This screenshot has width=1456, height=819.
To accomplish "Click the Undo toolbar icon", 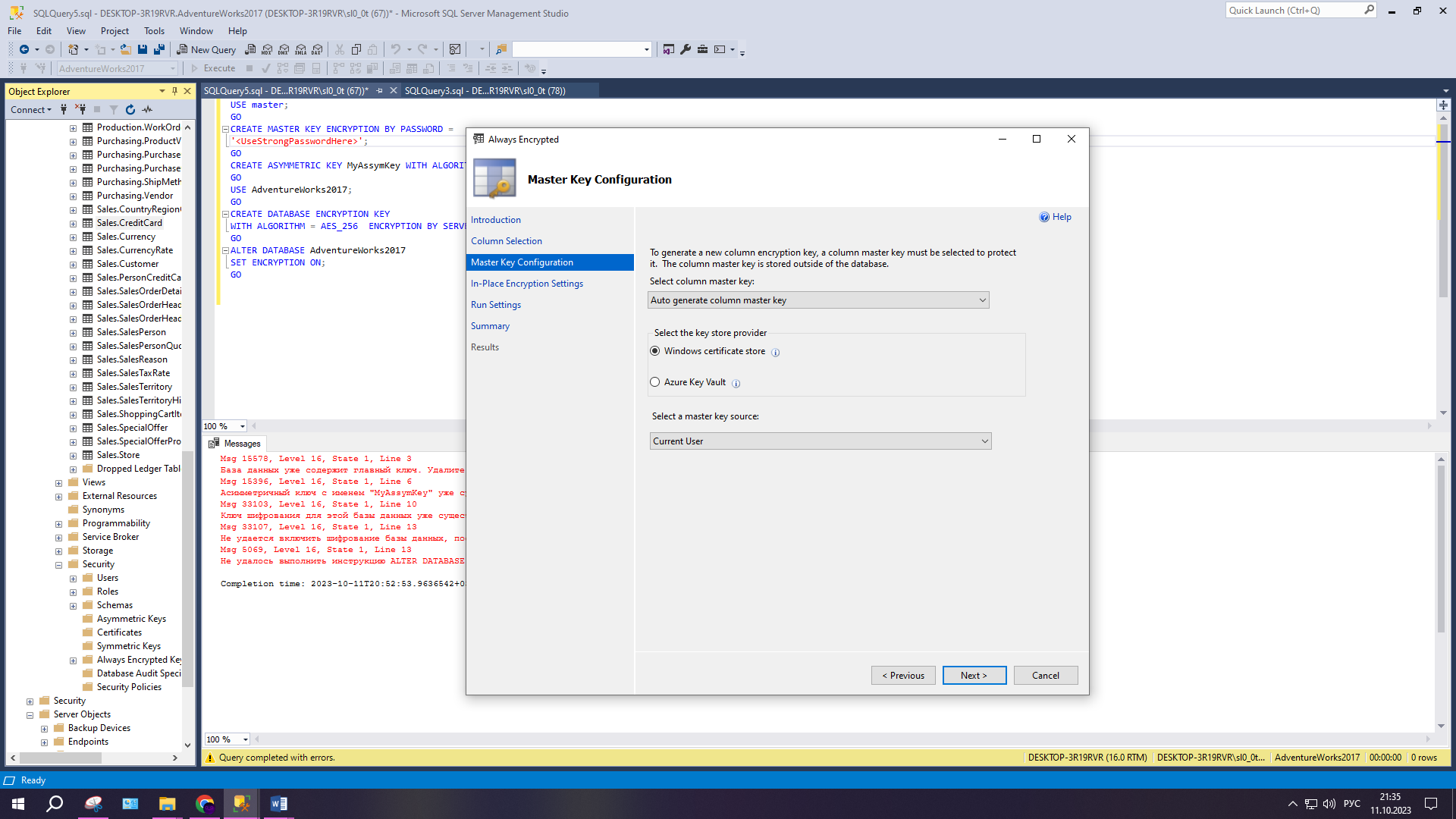I will point(395,49).
